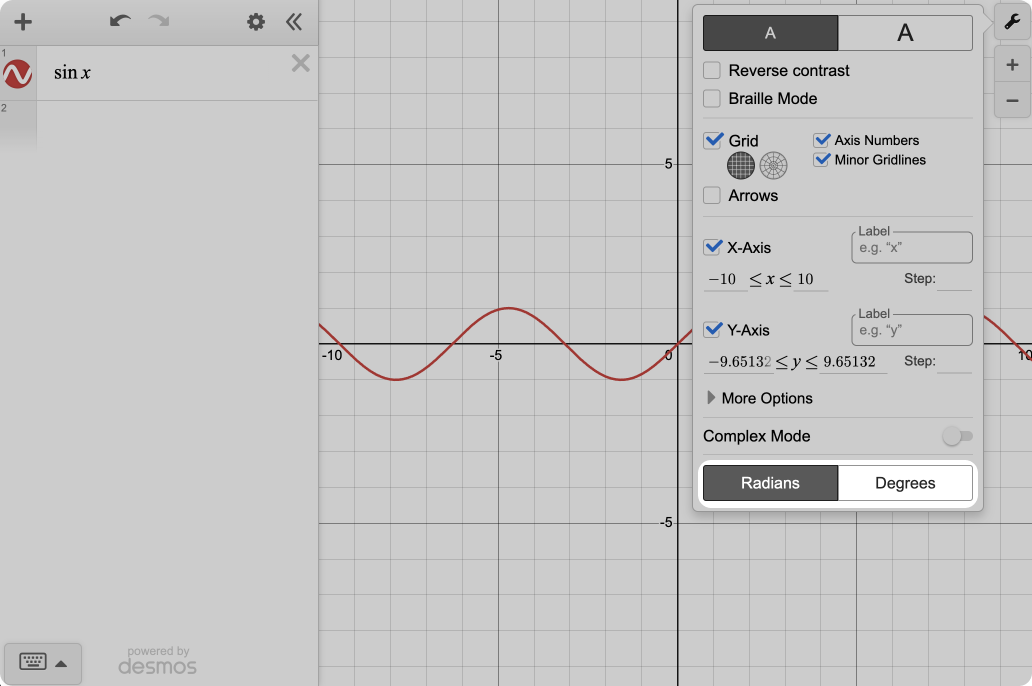Open expression list settings gear
Image resolution: width=1032 pixels, height=686 pixels.
pos(256,22)
